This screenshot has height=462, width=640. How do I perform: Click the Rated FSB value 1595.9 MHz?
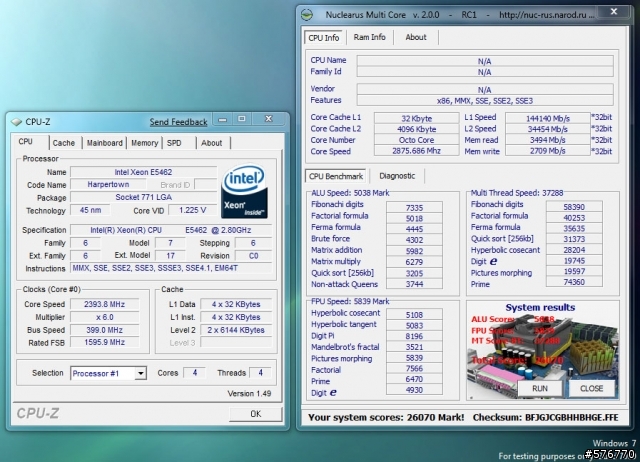click(x=104, y=342)
